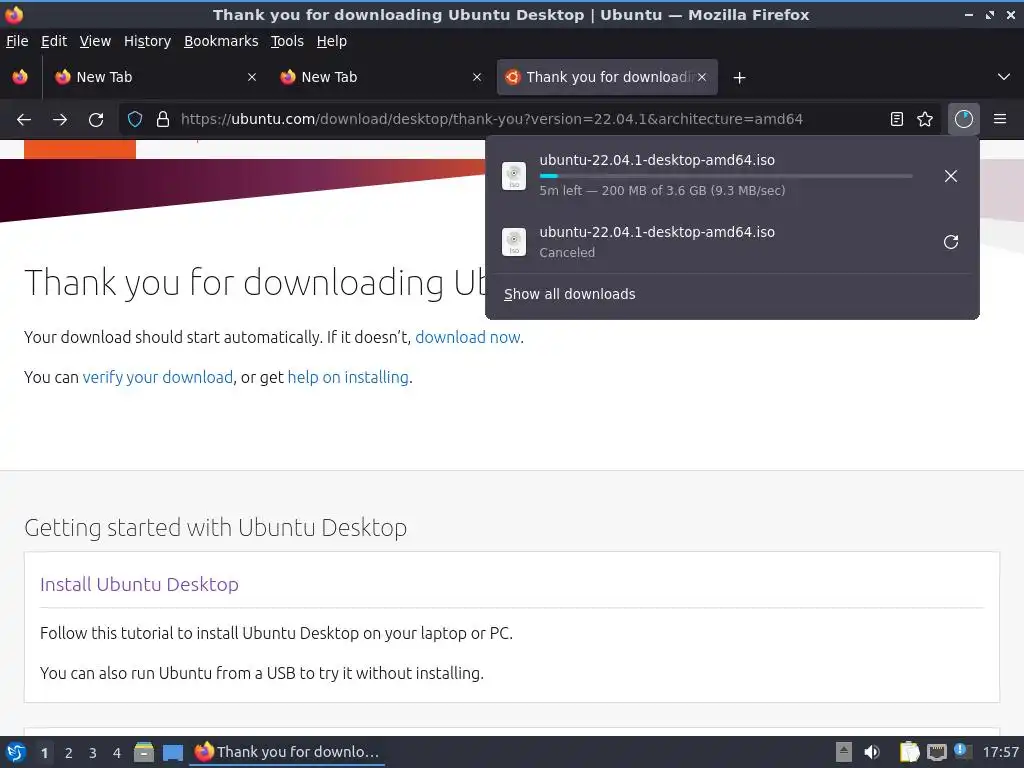Image resolution: width=1024 pixels, height=768 pixels.
Task: Close the Thank you for downloading tab
Action: tap(701, 77)
